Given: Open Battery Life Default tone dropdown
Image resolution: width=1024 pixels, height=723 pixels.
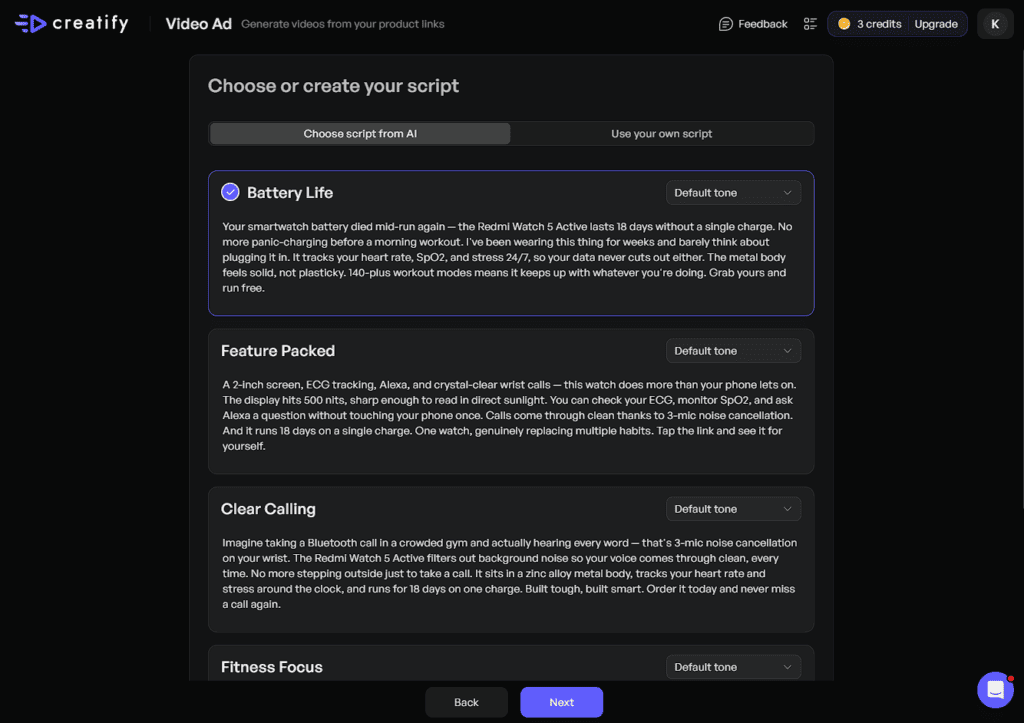Looking at the screenshot, I should [x=733, y=193].
